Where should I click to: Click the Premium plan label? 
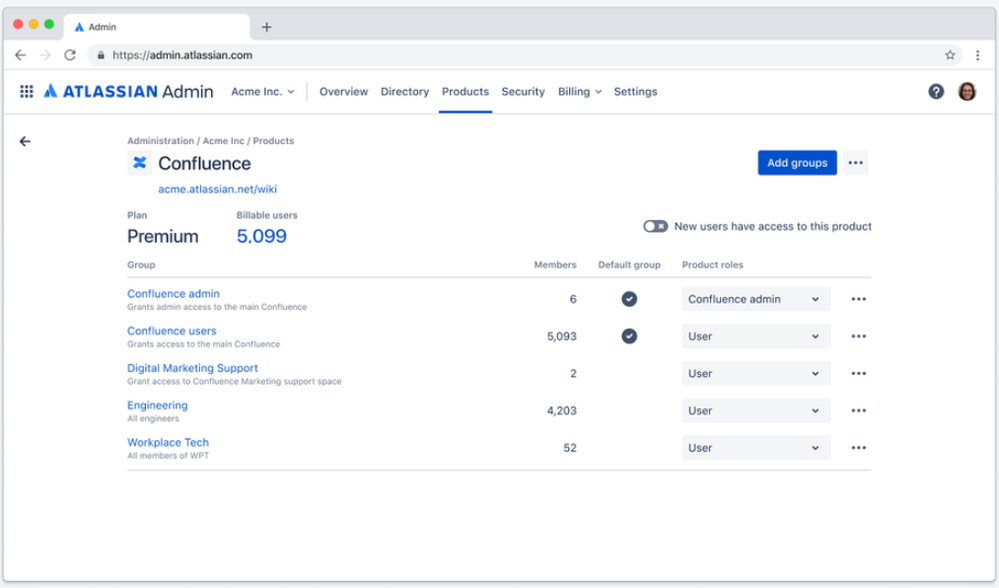click(162, 236)
